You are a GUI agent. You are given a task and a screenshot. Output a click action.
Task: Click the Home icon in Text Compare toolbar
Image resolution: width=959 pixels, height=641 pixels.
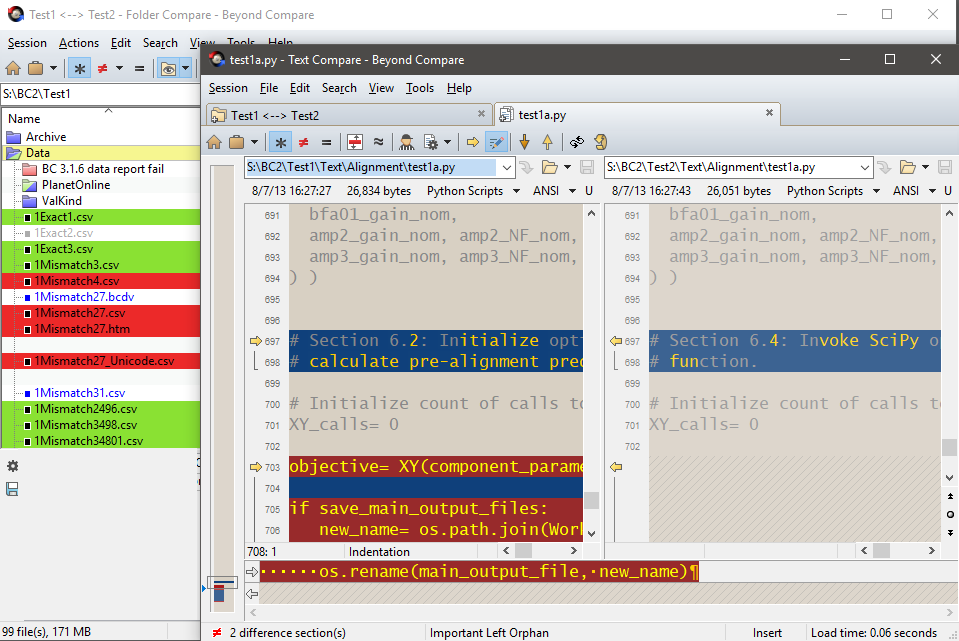click(x=214, y=142)
